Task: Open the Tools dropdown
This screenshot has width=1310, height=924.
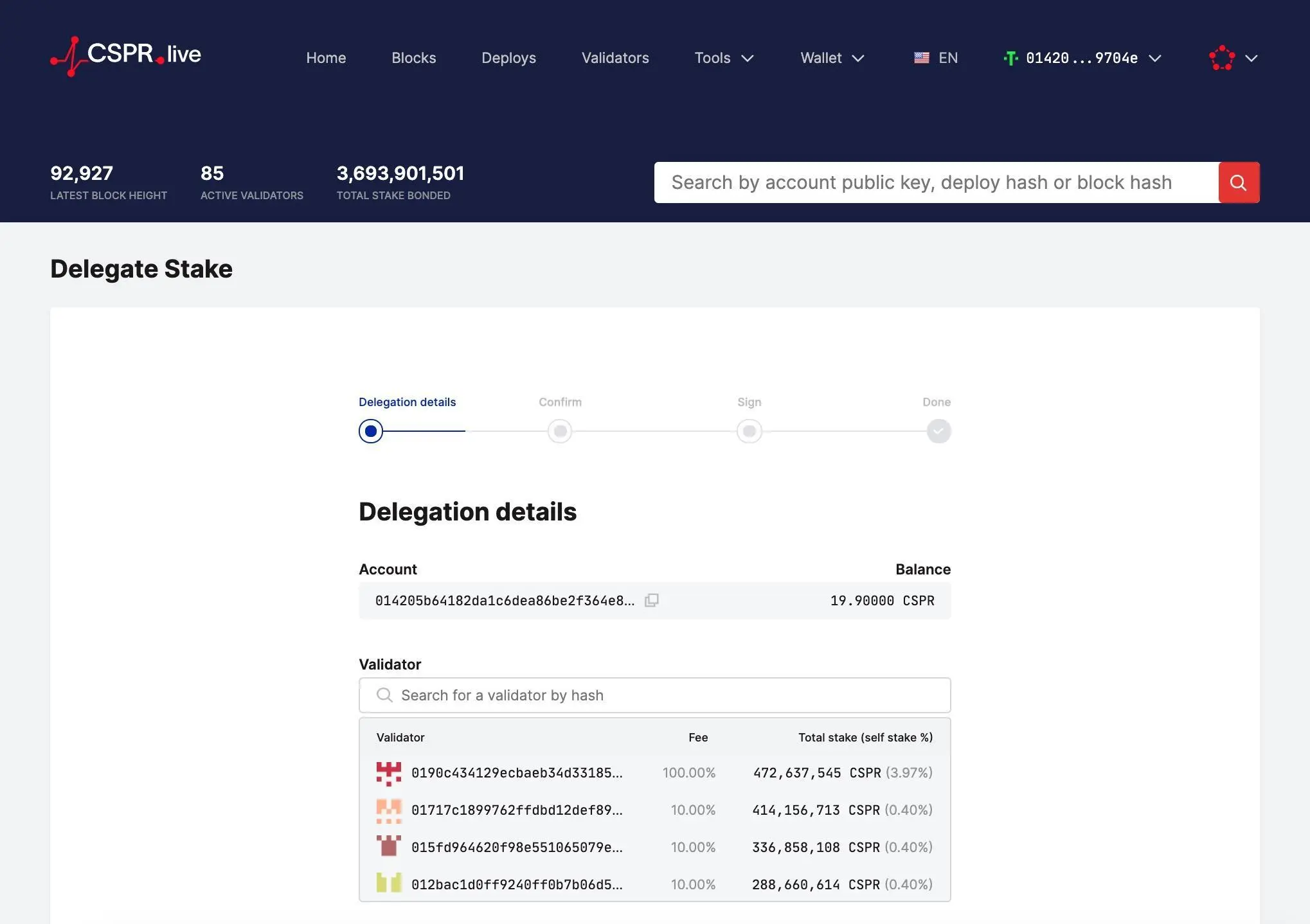Action: click(723, 58)
